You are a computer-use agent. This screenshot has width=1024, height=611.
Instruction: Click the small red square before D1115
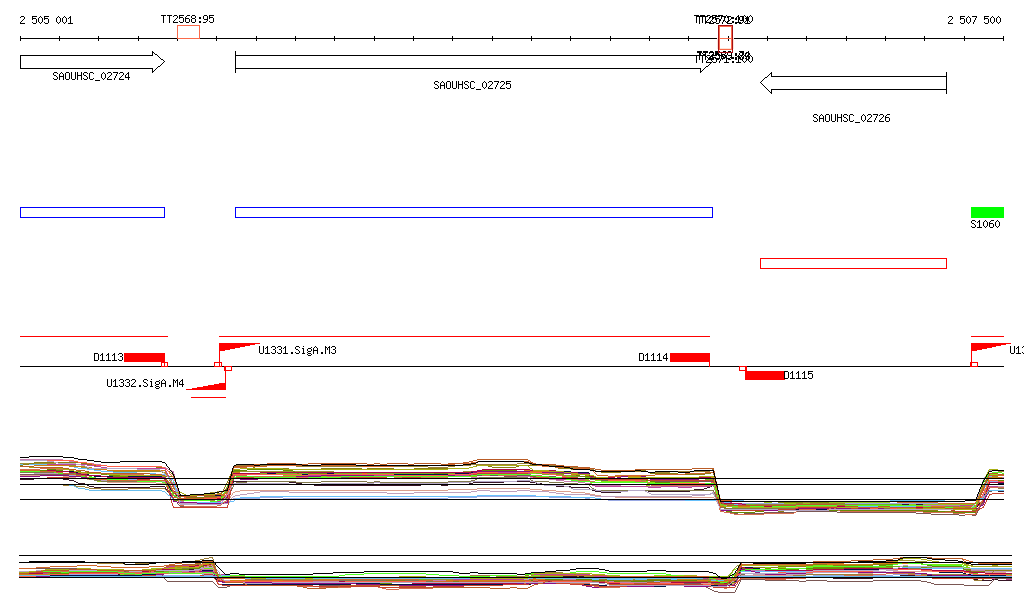coord(743,369)
